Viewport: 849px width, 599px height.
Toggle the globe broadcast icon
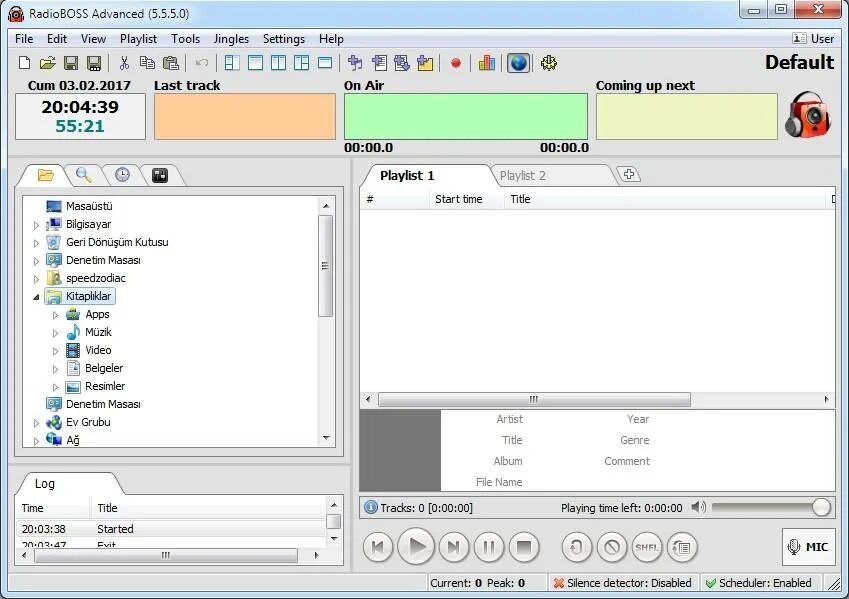[518, 63]
